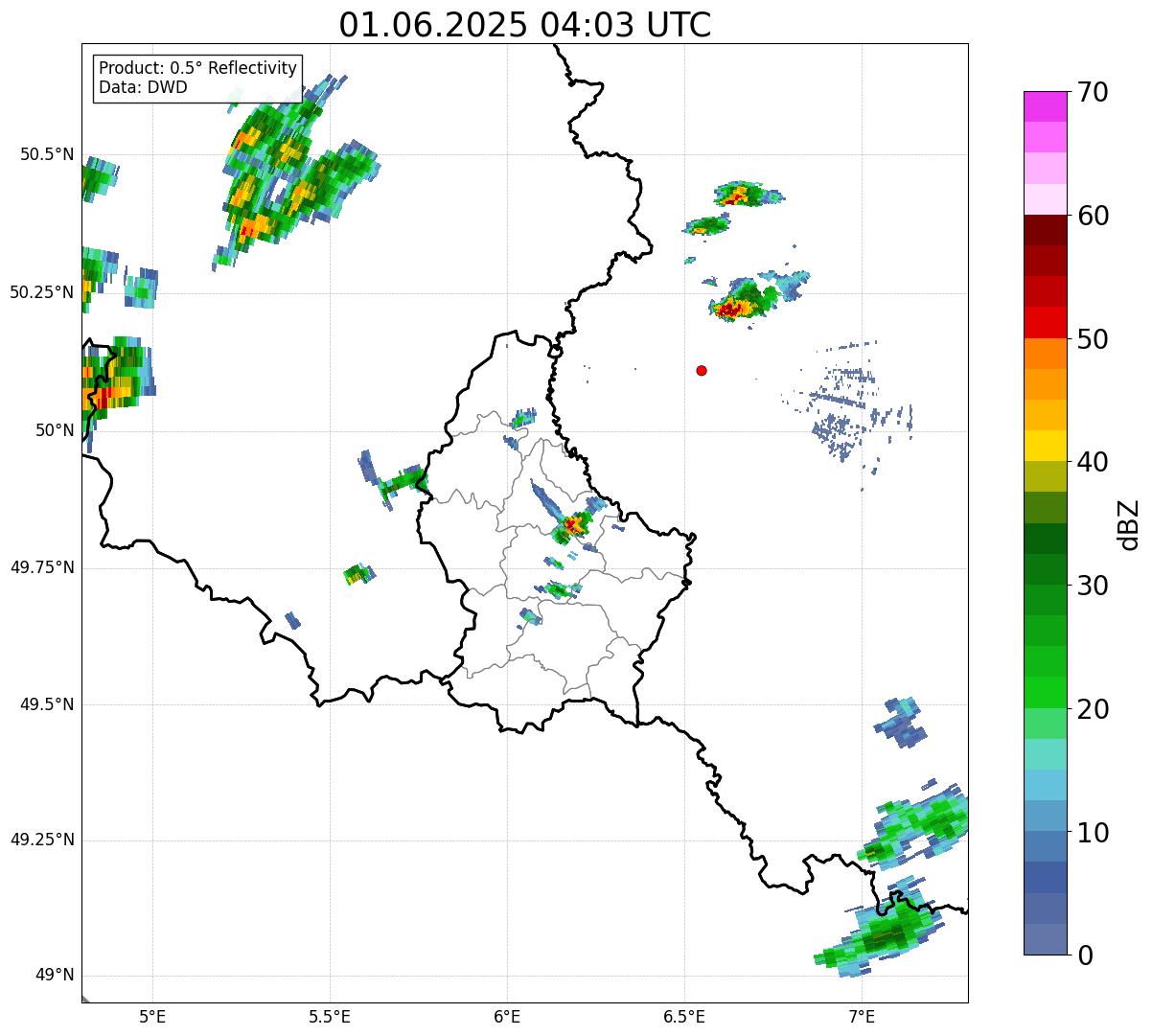Click the colorbar tick label 10
Viewport: 1152px width, 1036px height.
click(1093, 832)
